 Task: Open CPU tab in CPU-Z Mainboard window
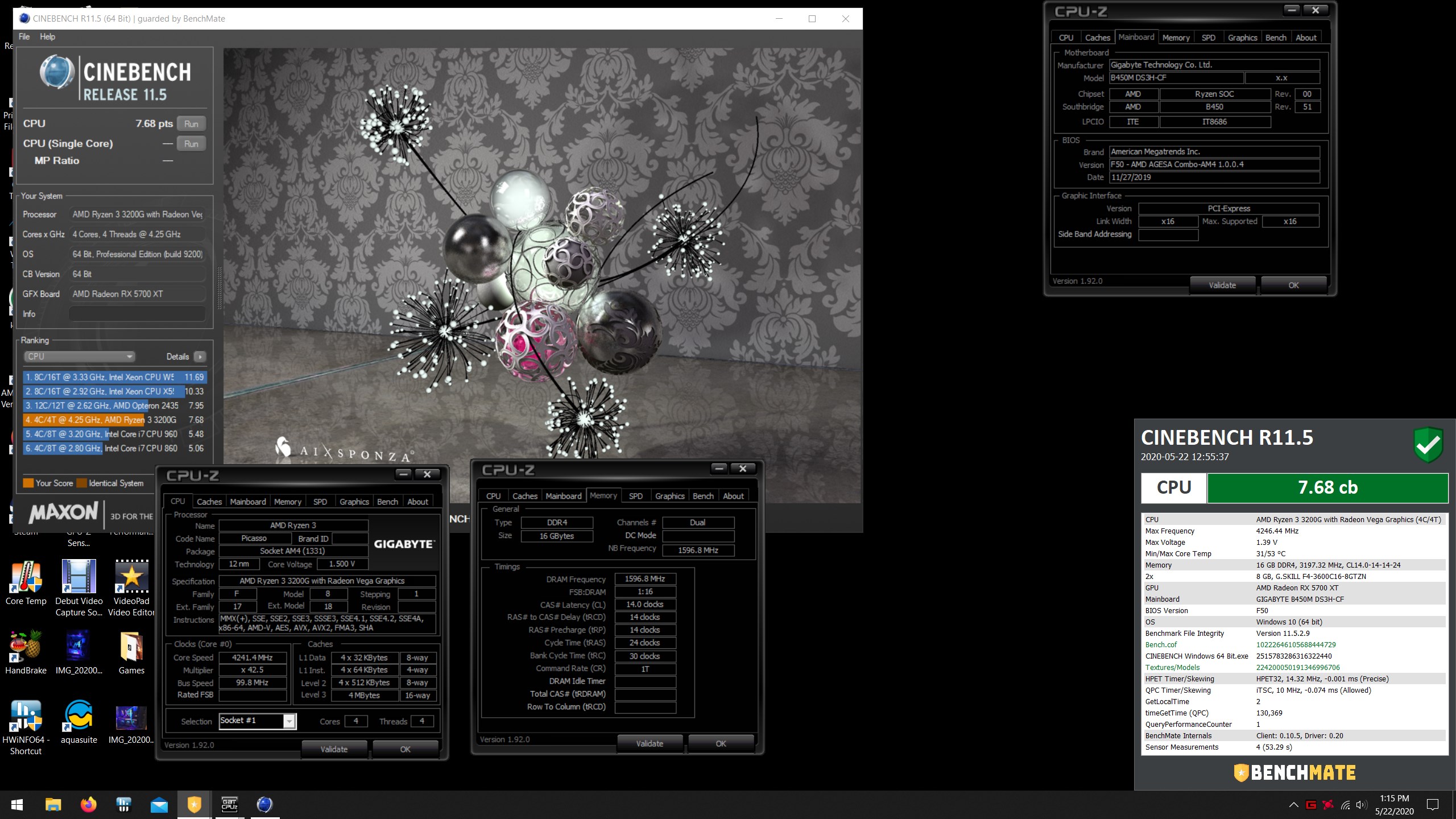(x=1066, y=38)
